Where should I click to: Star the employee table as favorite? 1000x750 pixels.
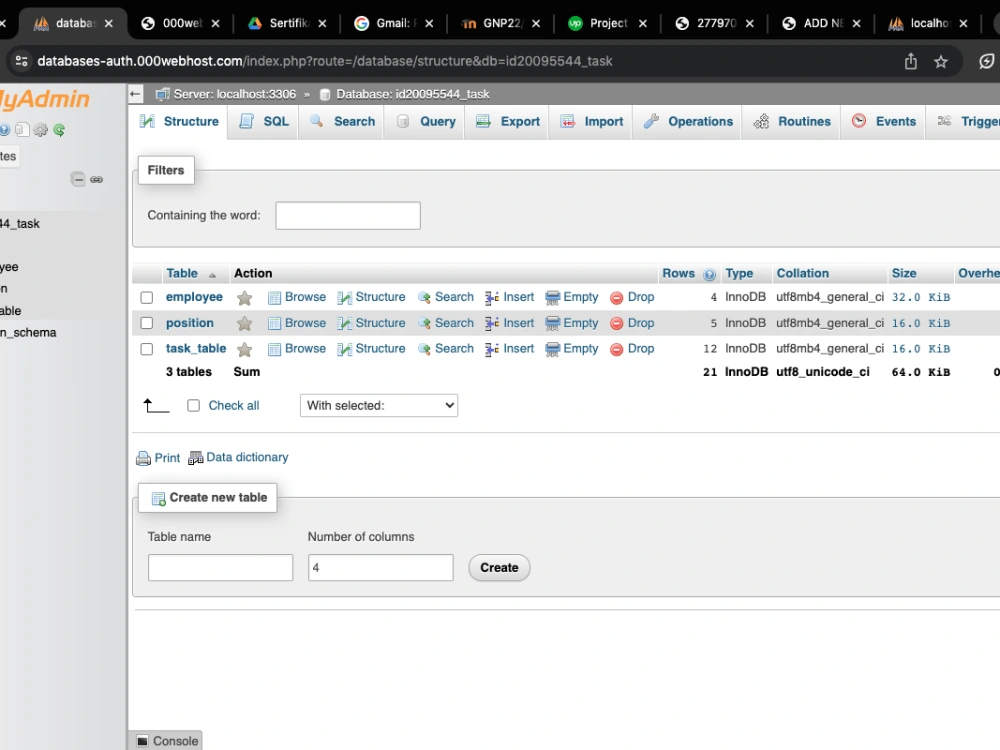point(244,298)
